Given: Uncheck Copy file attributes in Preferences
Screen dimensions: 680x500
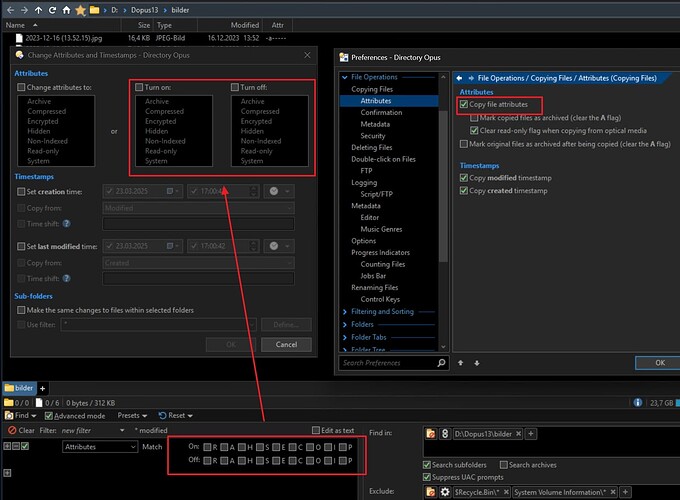Looking at the screenshot, I should point(464,104).
